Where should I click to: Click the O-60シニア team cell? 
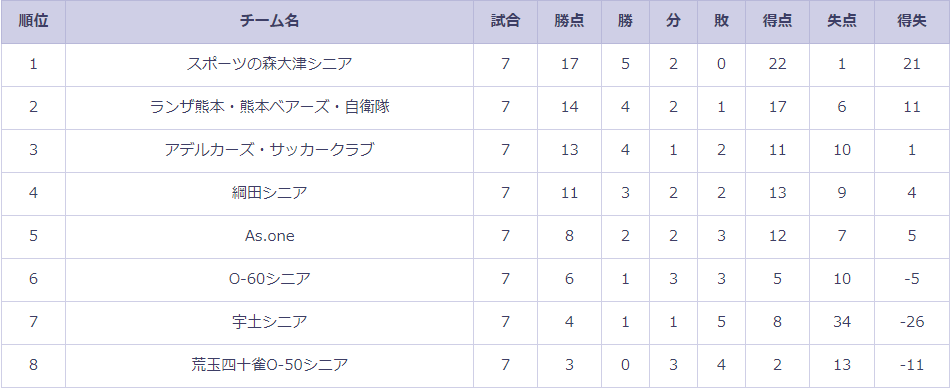click(269, 279)
